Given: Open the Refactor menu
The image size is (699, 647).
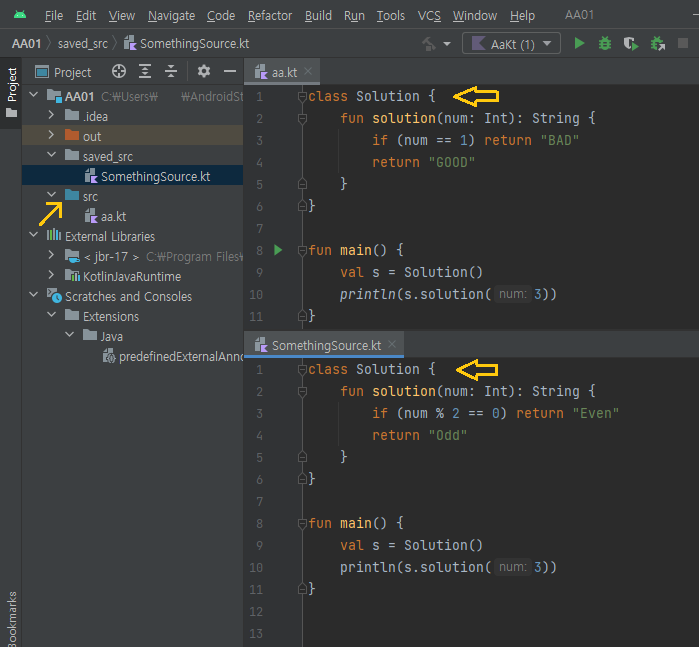Looking at the screenshot, I should pyautogui.click(x=270, y=16).
